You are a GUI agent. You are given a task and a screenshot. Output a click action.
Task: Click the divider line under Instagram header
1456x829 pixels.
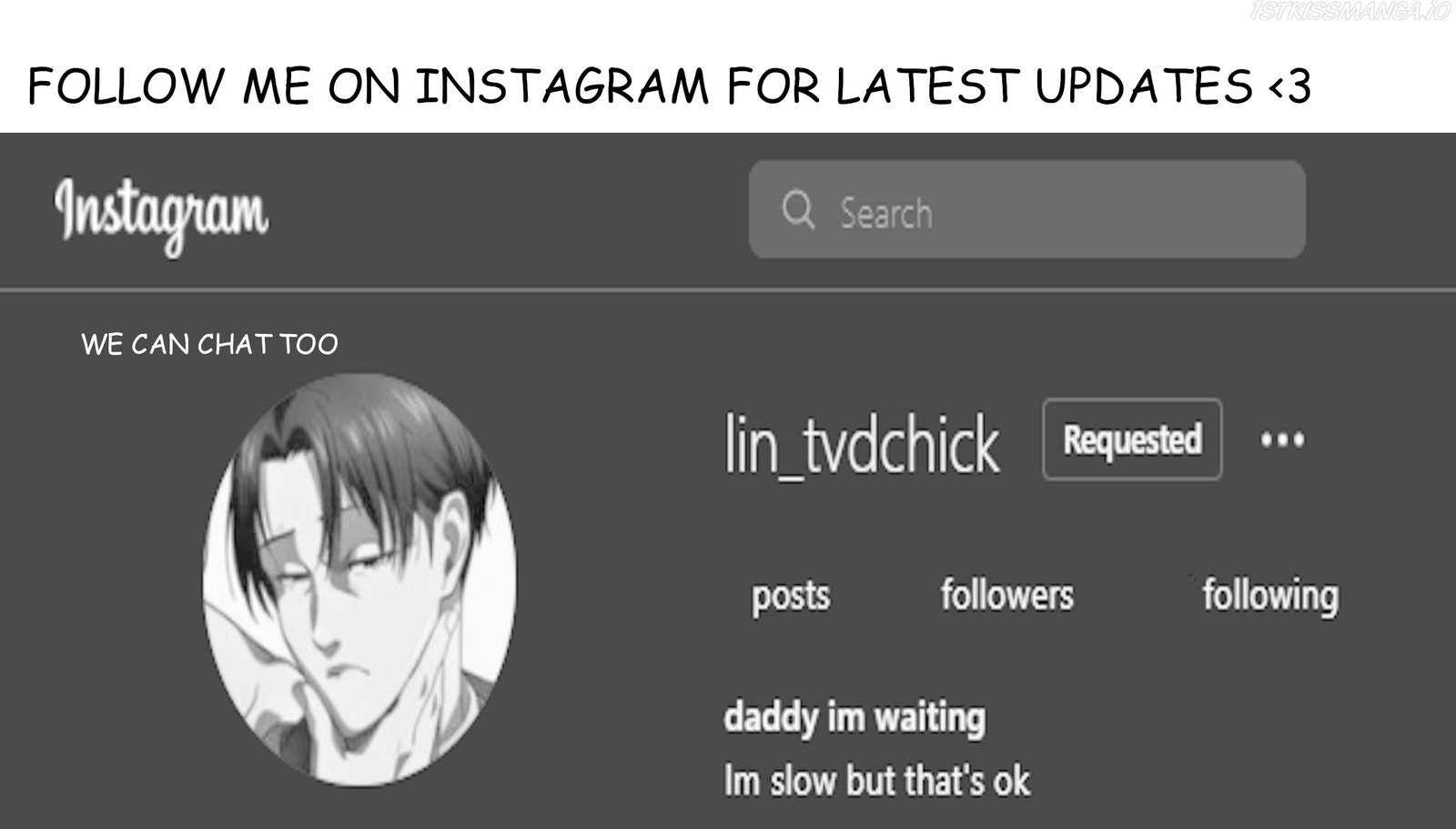click(728, 290)
